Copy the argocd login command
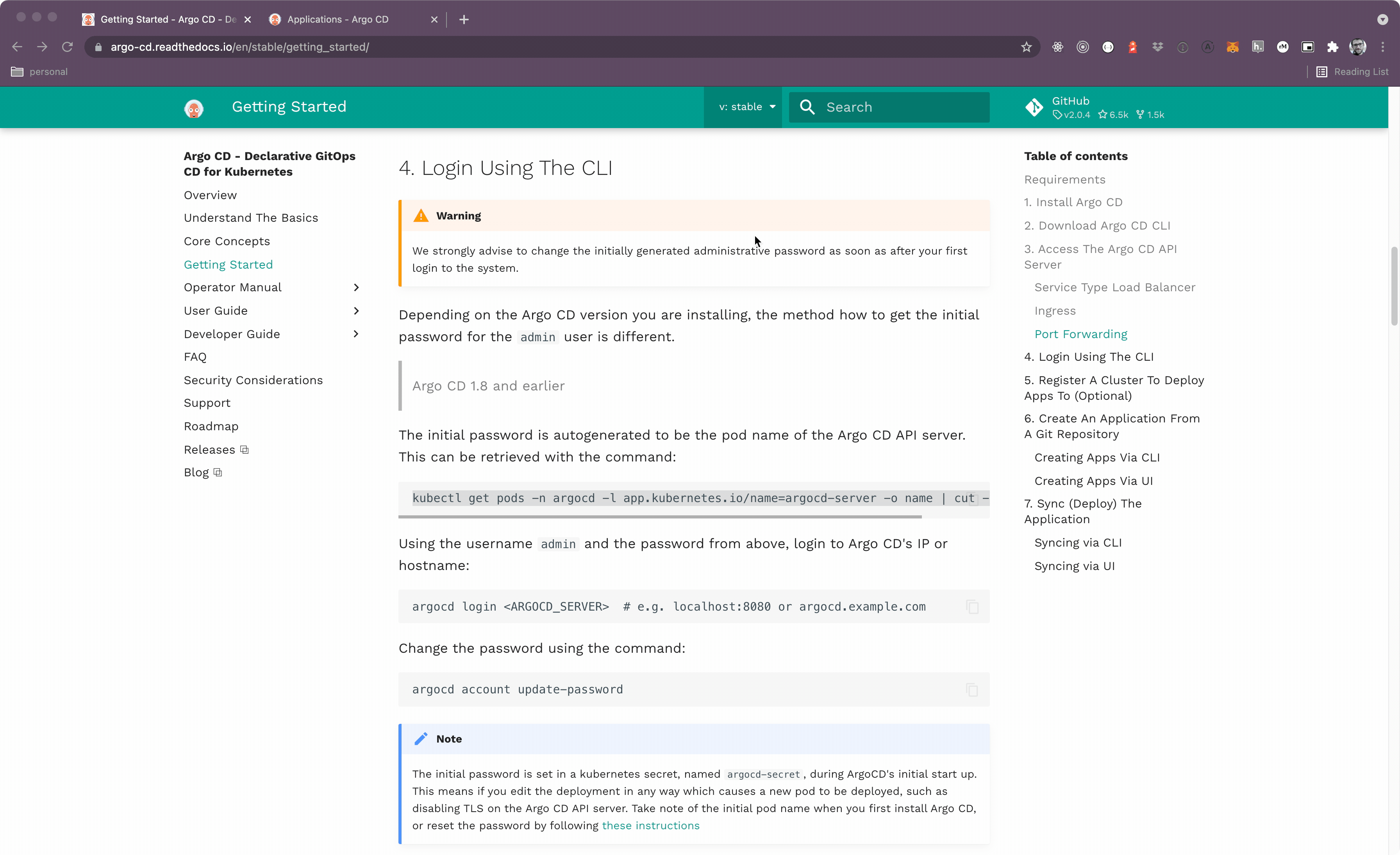This screenshot has height=855, width=1400. point(972,606)
